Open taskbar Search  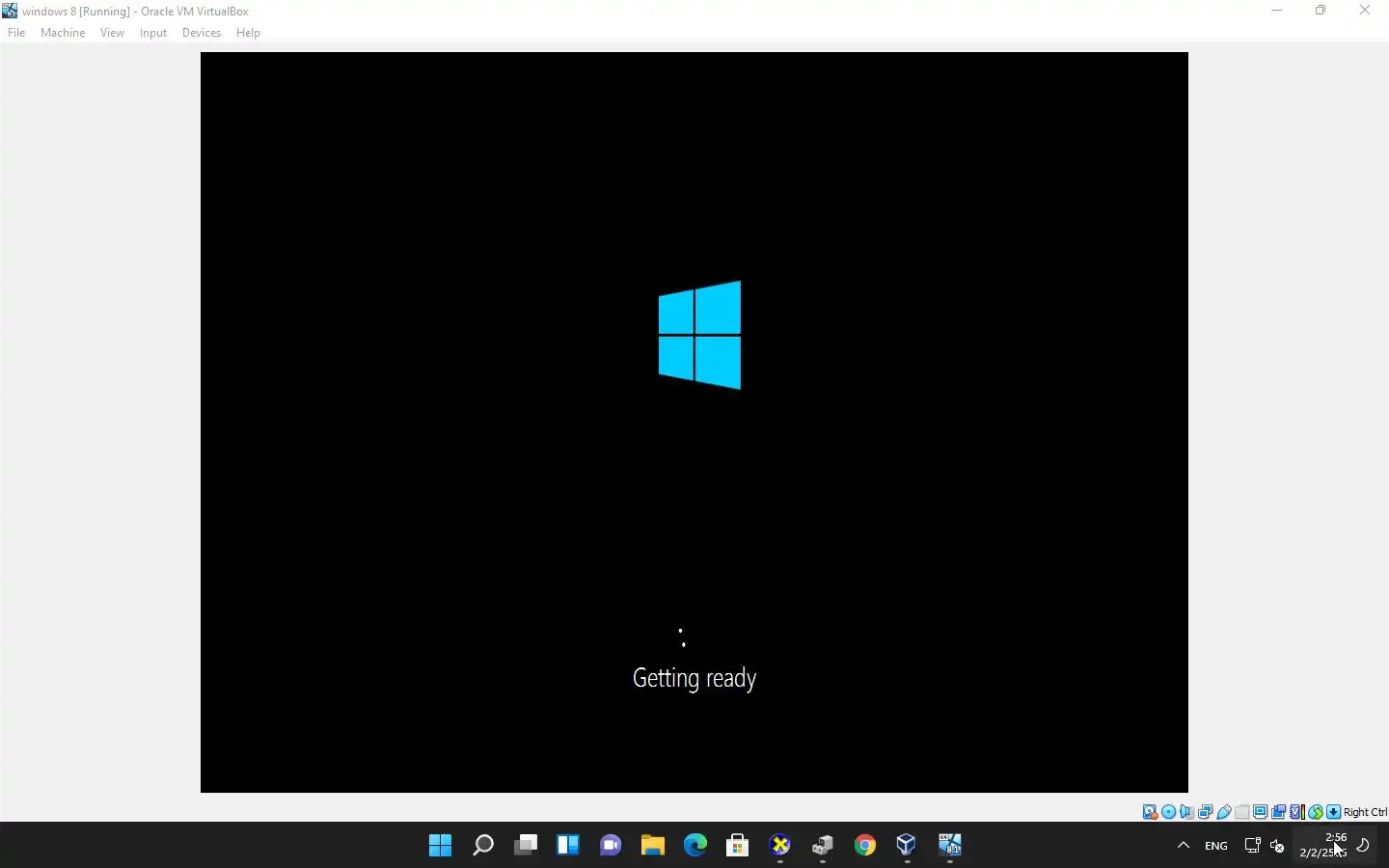pos(483,846)
